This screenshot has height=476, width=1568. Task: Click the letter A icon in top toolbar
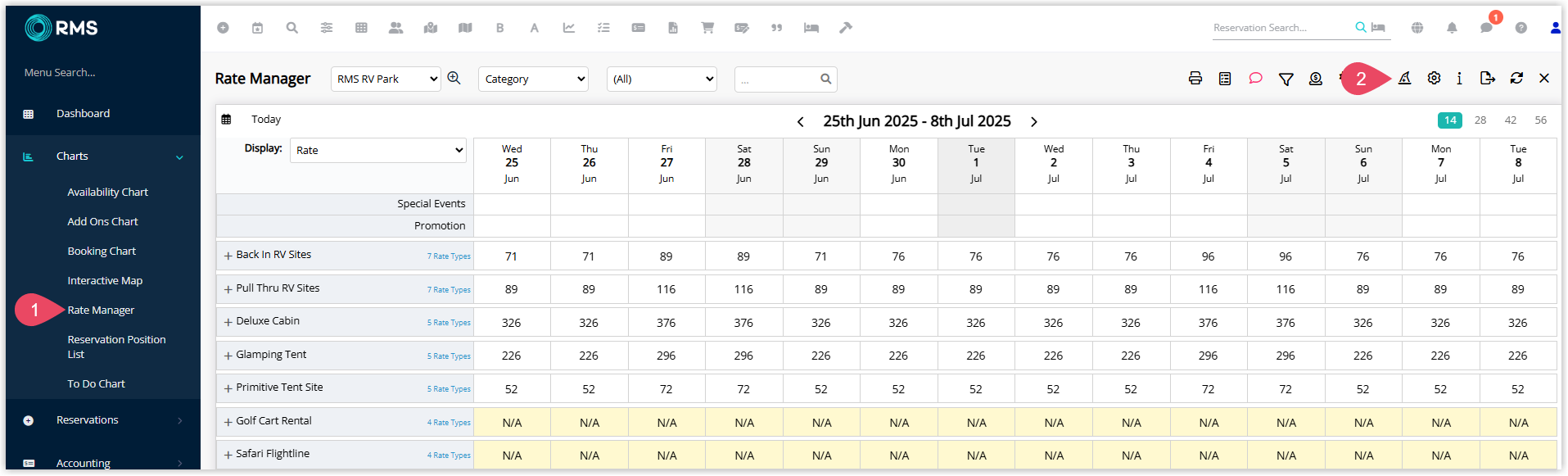(534, 28)
